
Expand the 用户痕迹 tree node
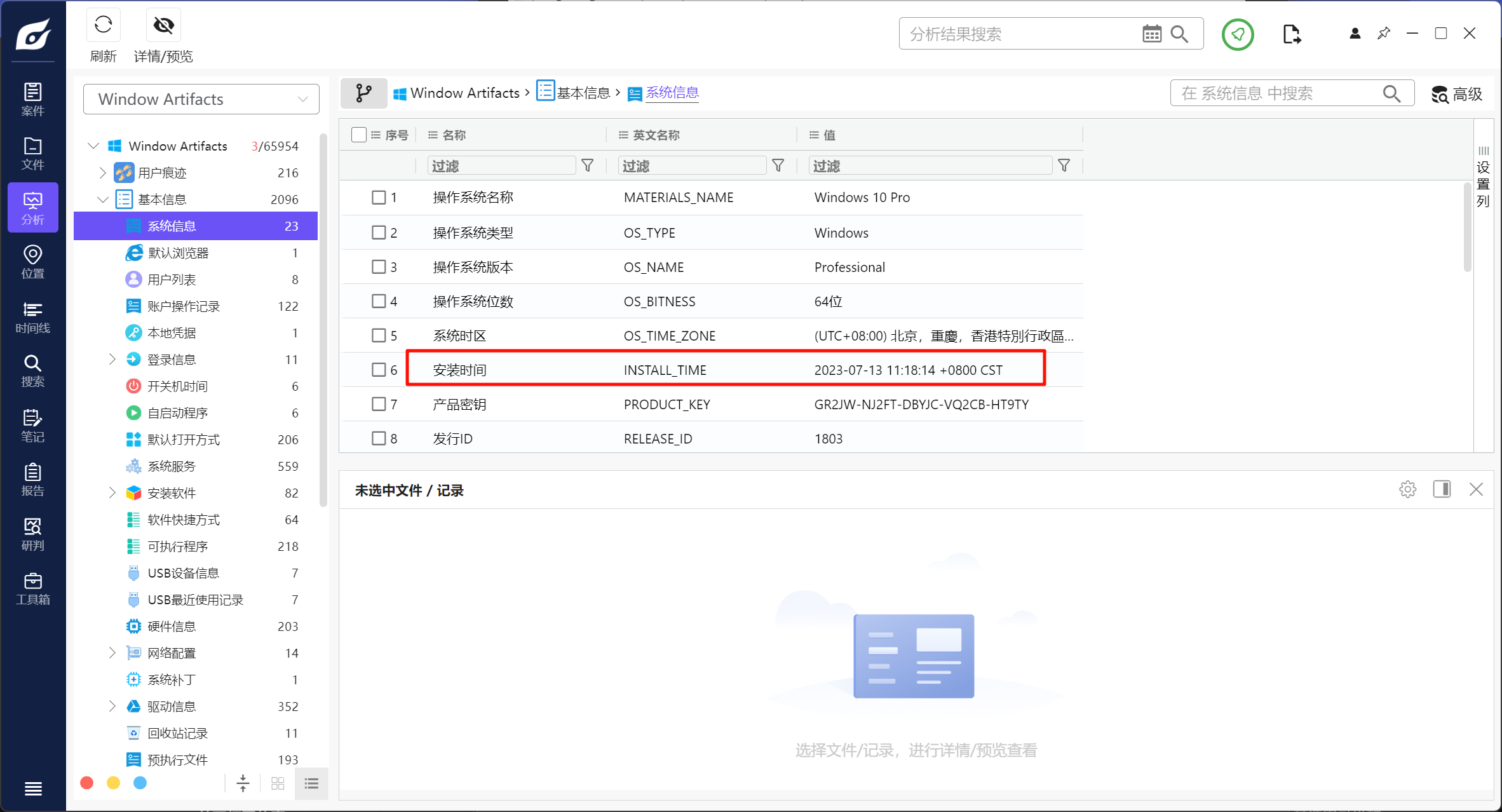pos(102,173)
